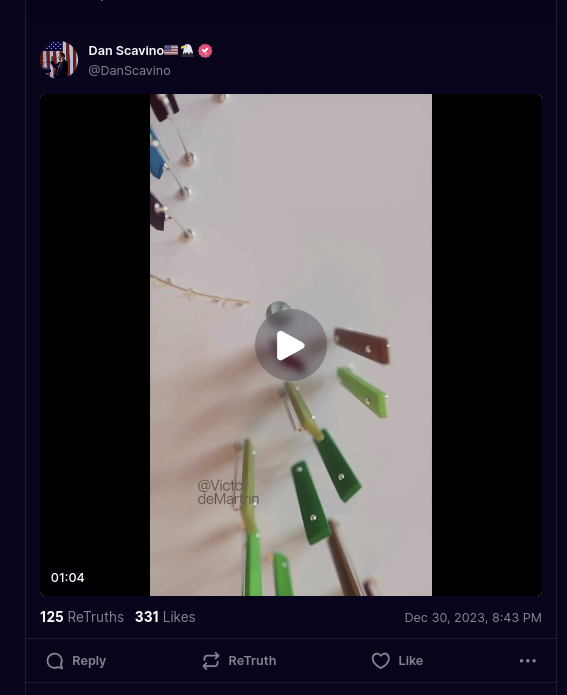This screenshot has height=695, width=567.
Task: Open the Dec 30, 2023 timestamp link
Action: click(x=473, y=617)
